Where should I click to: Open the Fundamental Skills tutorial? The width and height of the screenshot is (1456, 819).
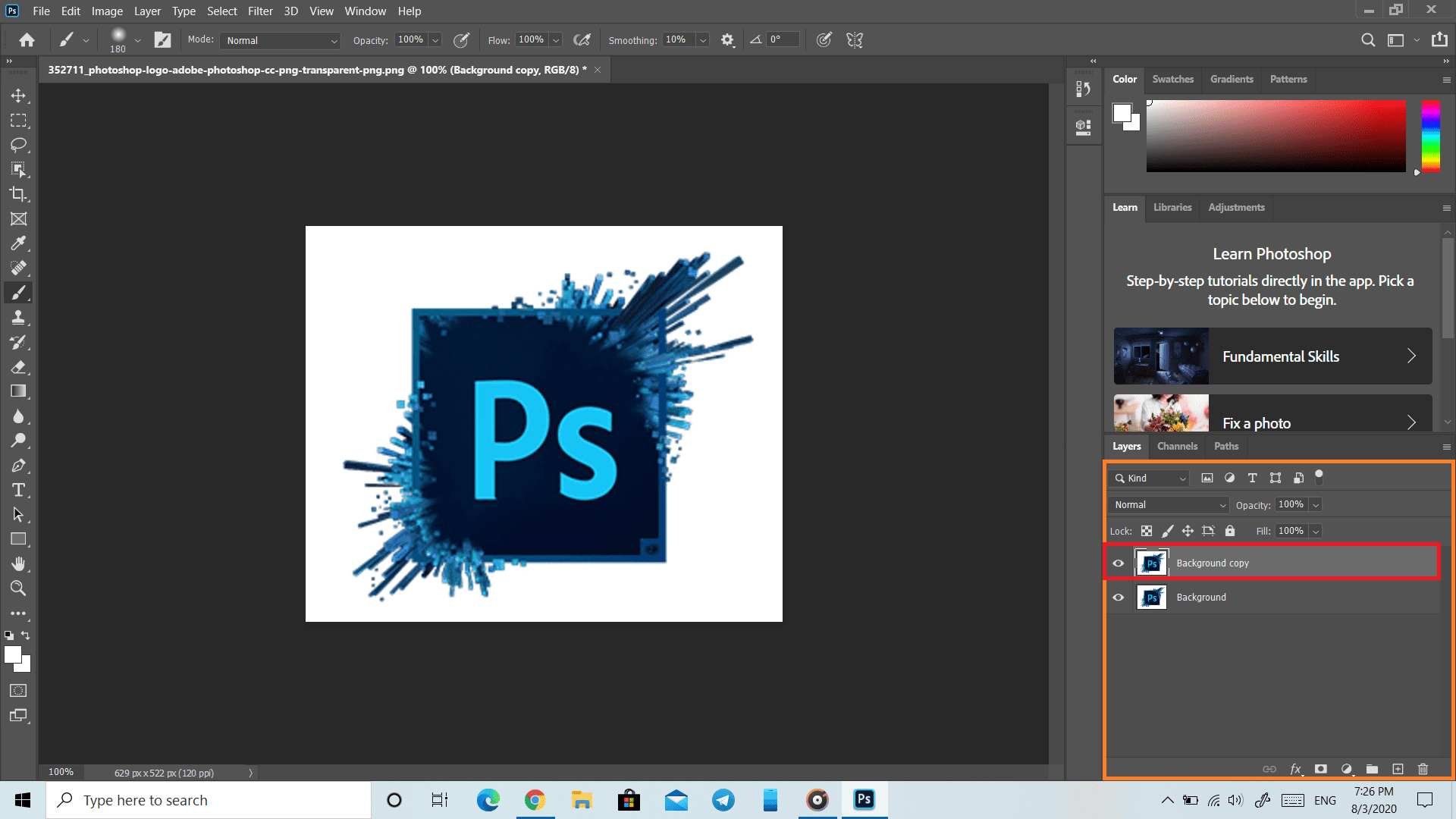[1272, 356]
